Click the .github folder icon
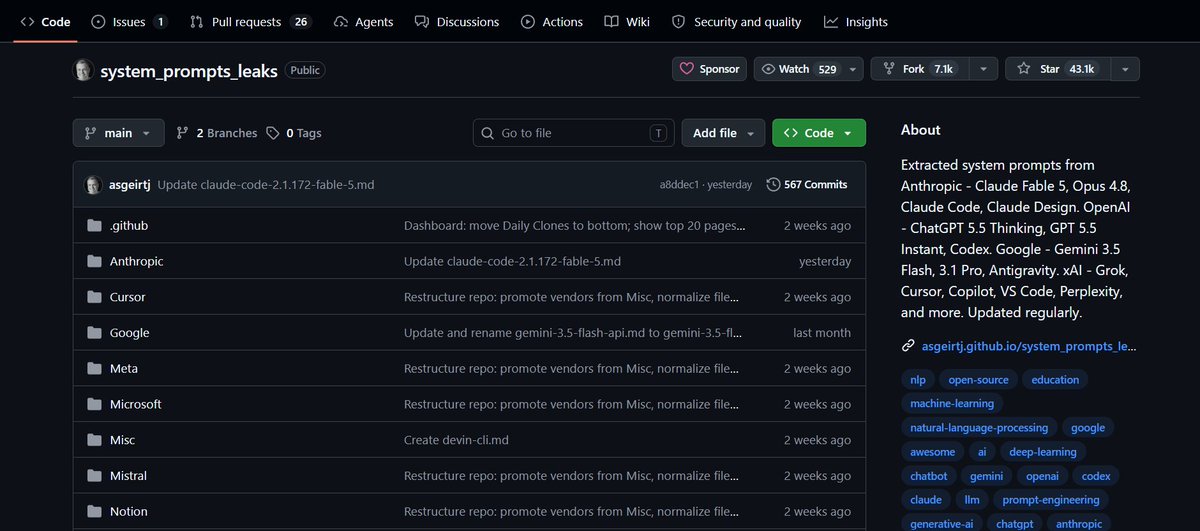1200x531 pixels. [94, 226]
